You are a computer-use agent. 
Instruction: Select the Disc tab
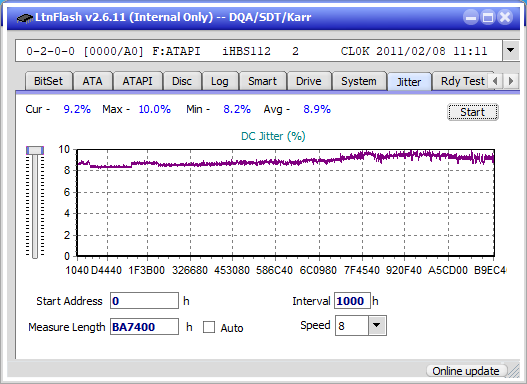[x=182, y=81]
